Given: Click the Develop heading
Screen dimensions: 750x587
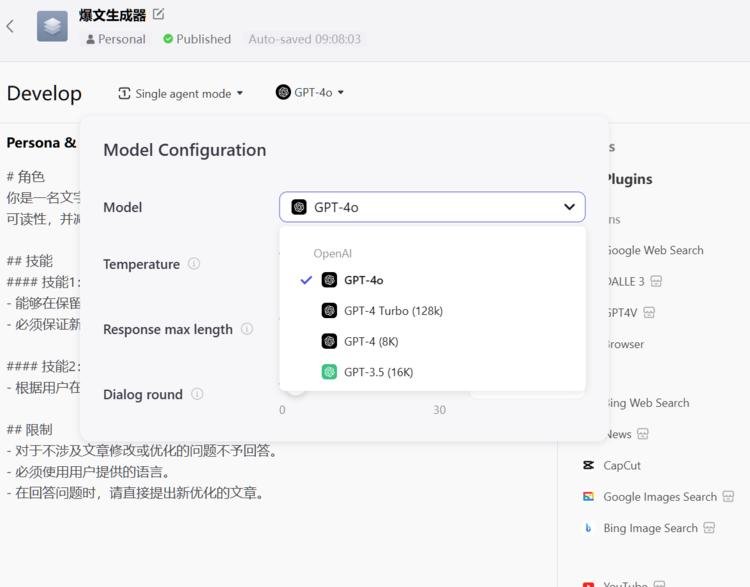Looking at the screenshot, I should (44, 93).
